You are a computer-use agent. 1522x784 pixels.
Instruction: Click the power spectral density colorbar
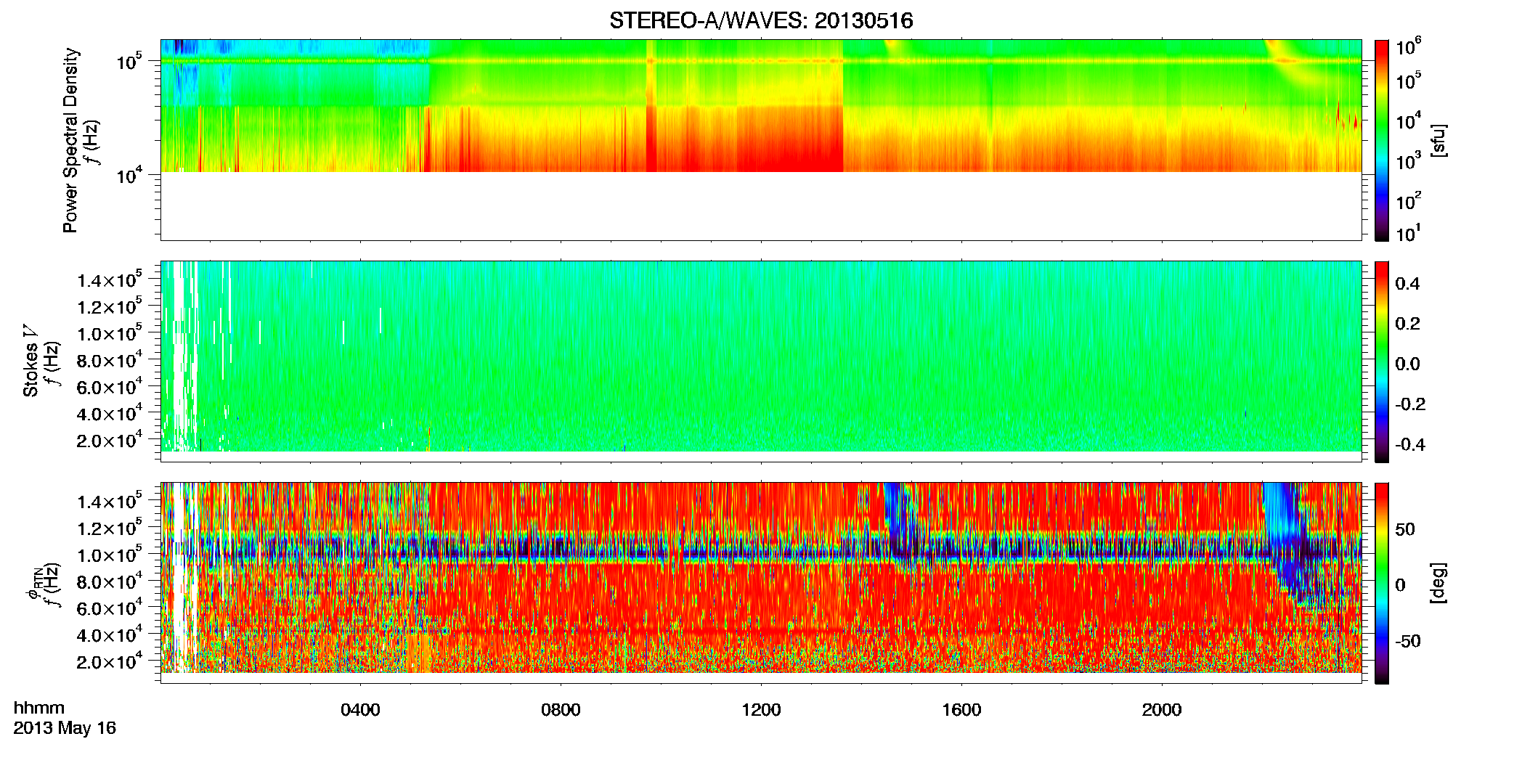1382,140
